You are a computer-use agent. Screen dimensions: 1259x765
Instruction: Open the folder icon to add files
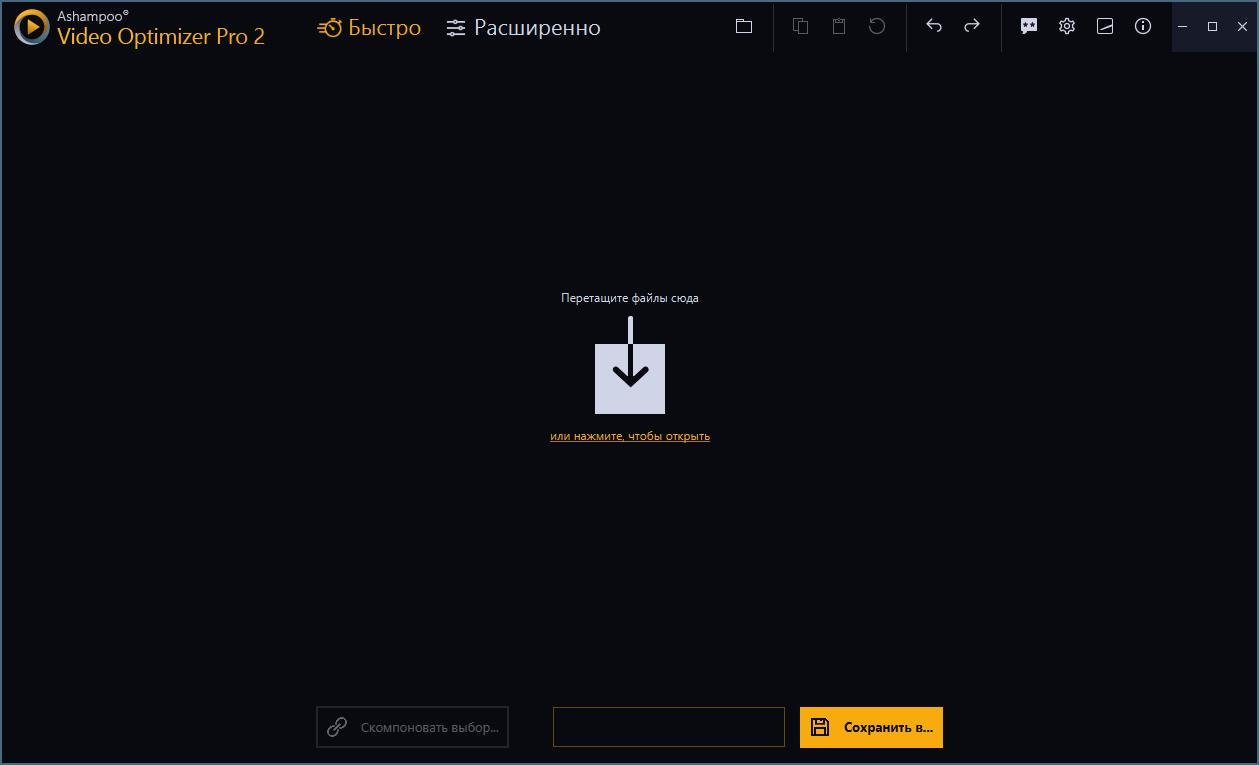click(743, 27)
